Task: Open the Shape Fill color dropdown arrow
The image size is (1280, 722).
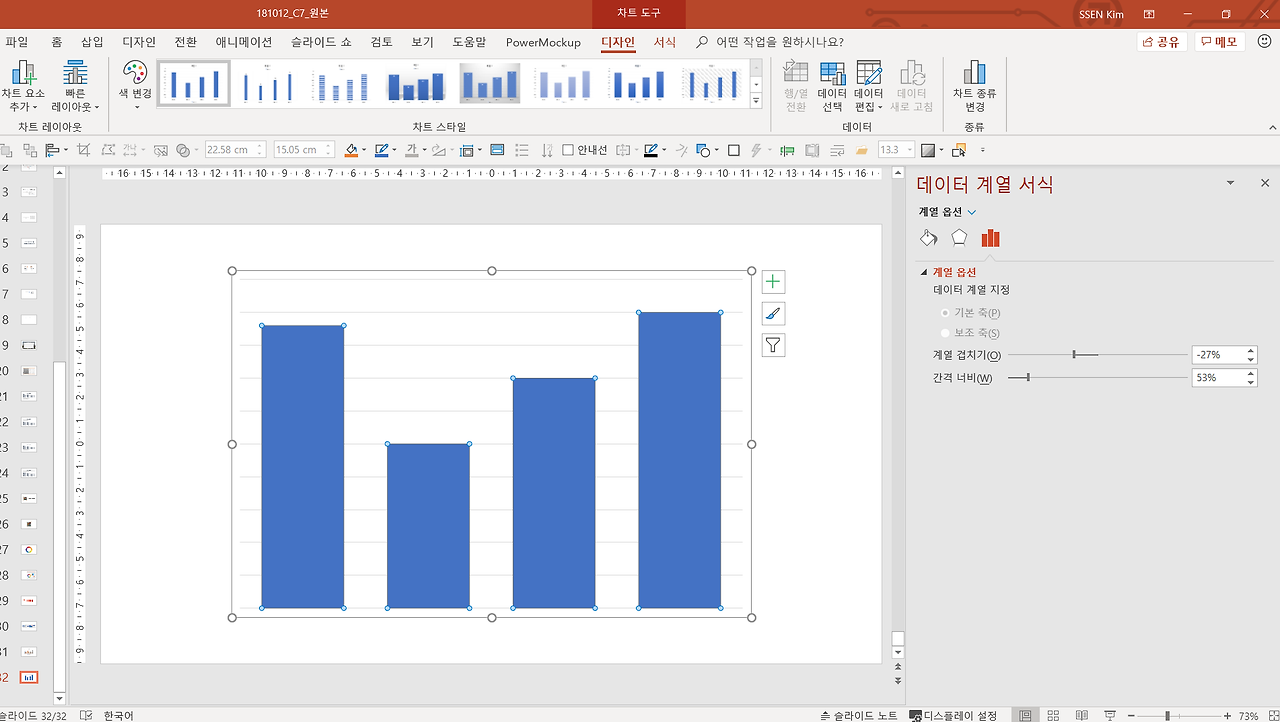Action: (x=364, y=151)
